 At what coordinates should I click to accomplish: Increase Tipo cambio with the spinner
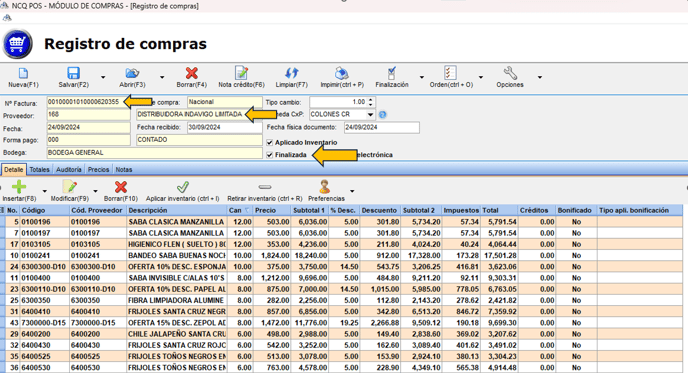point(371,100)
